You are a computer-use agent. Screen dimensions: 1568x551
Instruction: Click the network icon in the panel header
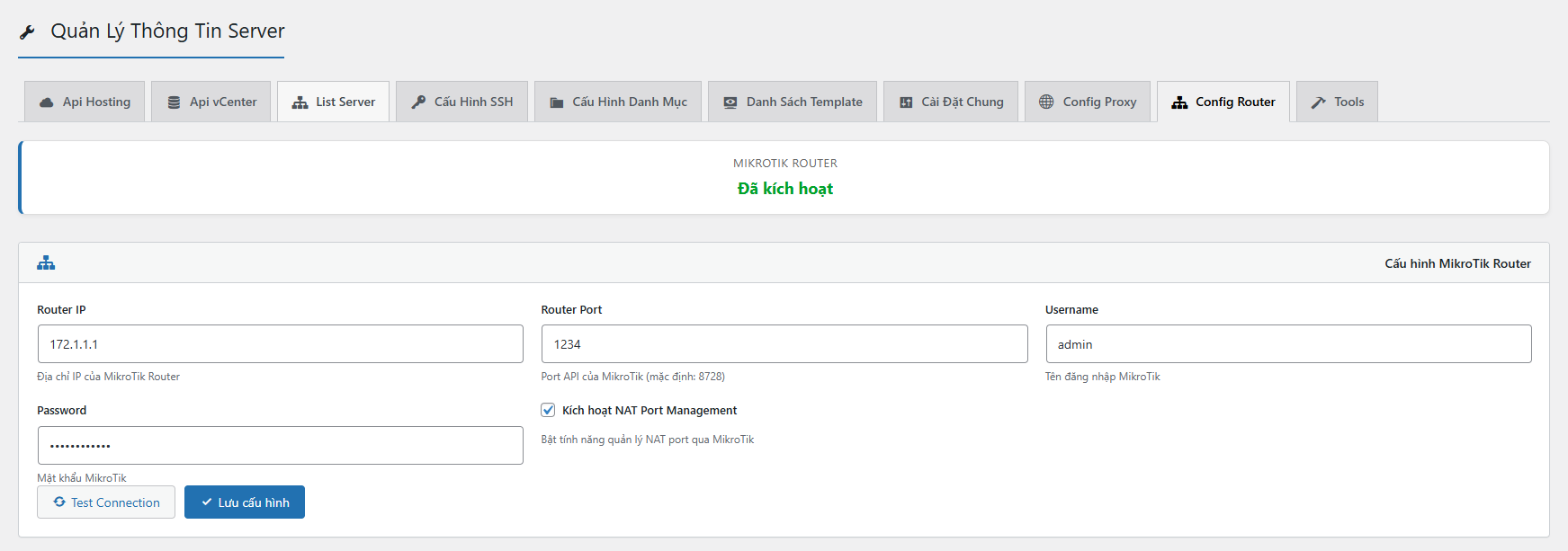point(46,263)
